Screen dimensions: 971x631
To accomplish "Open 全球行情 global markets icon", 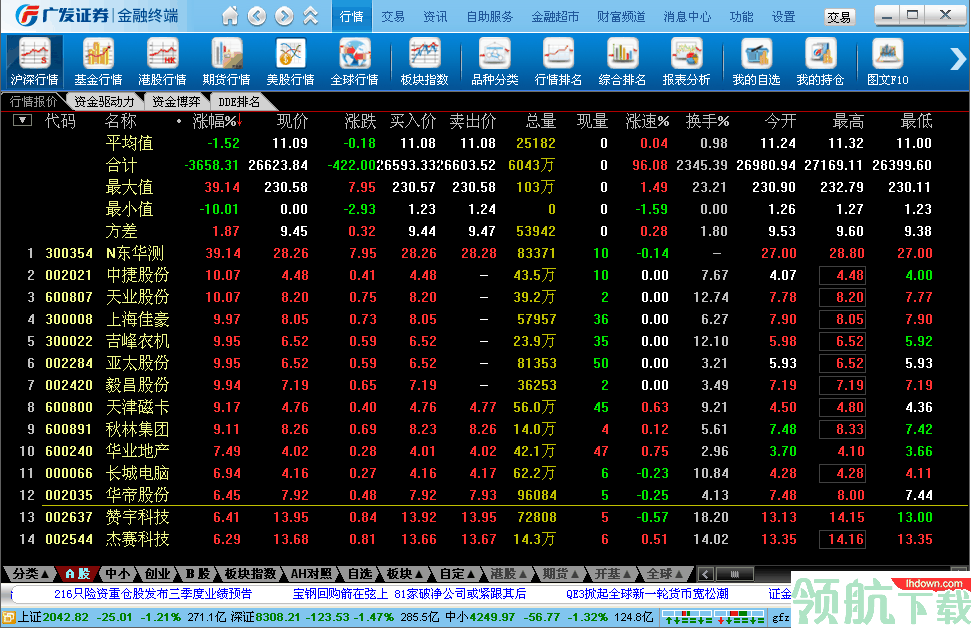I will (x=354, y=61).
